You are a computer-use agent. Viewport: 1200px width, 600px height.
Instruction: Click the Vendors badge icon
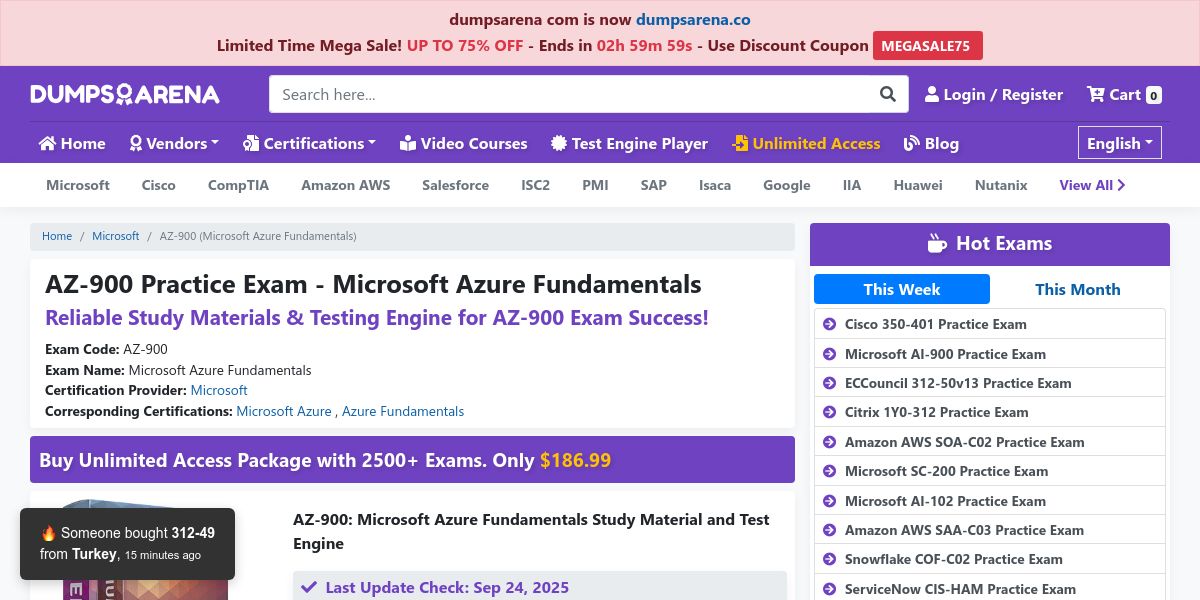(x=136, y=143)
